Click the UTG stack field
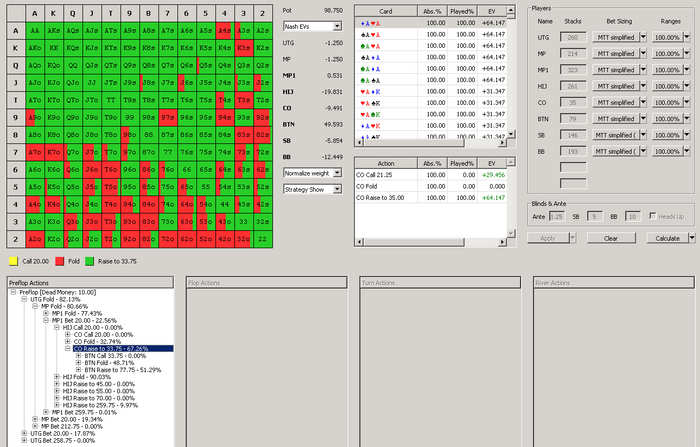This screenshot has height=447, width=700. coord(573,38)
